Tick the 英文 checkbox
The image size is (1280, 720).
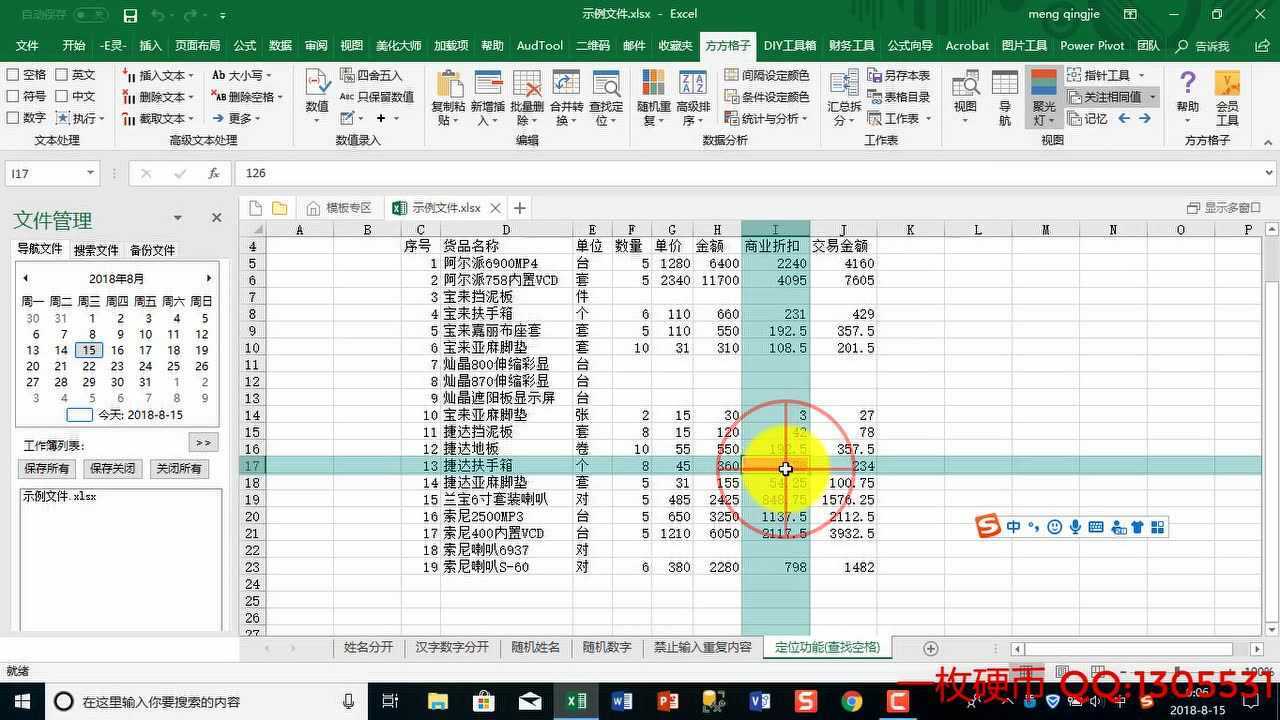coord(62,75)
